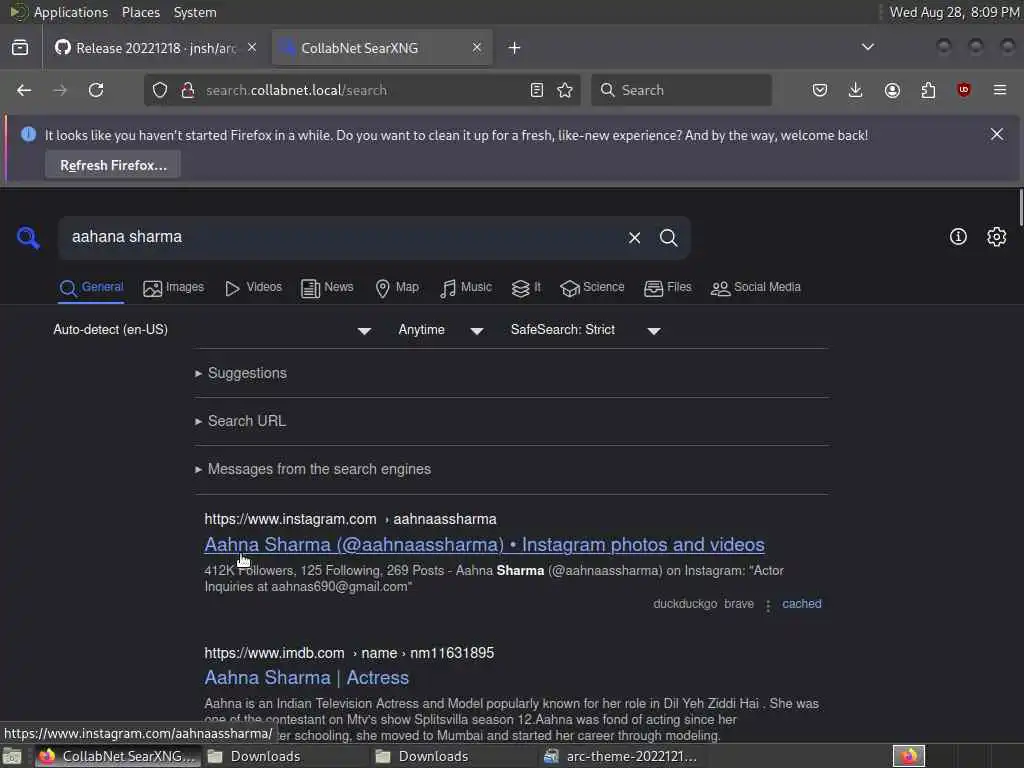Expand the Search URL section
The image size is (1024, 768).
(240, 421)
